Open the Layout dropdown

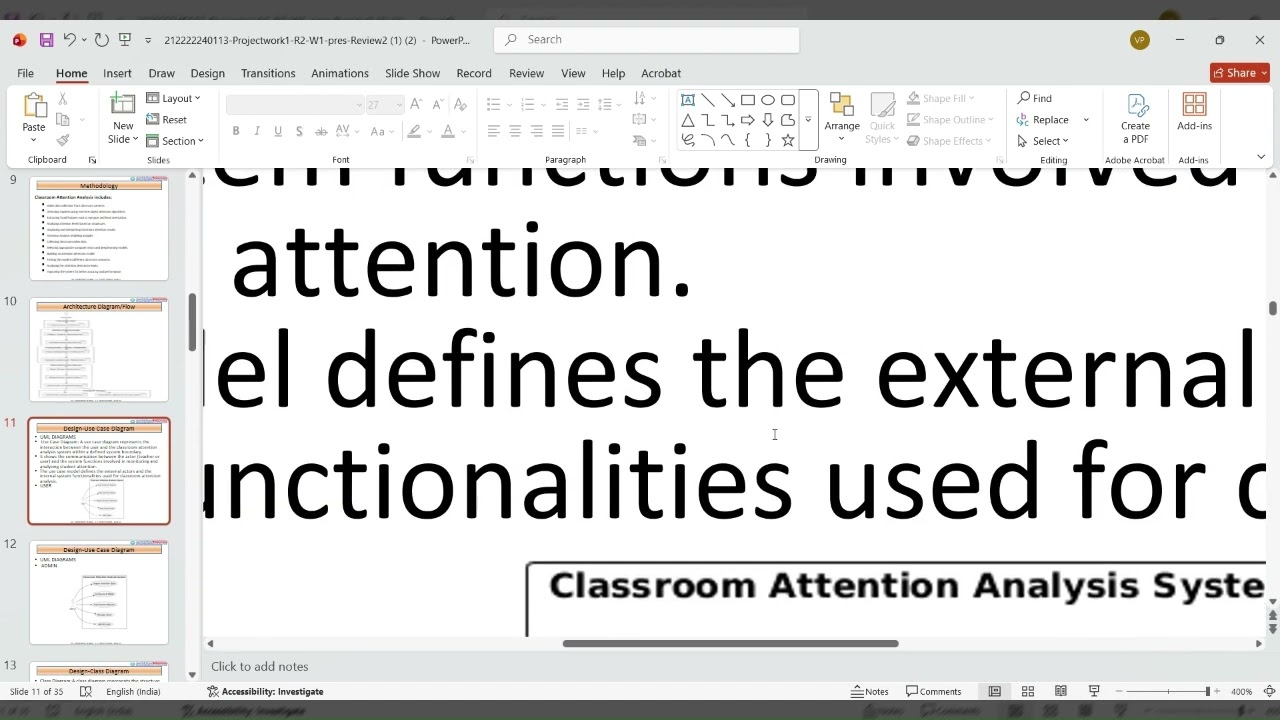click(173, 98)
